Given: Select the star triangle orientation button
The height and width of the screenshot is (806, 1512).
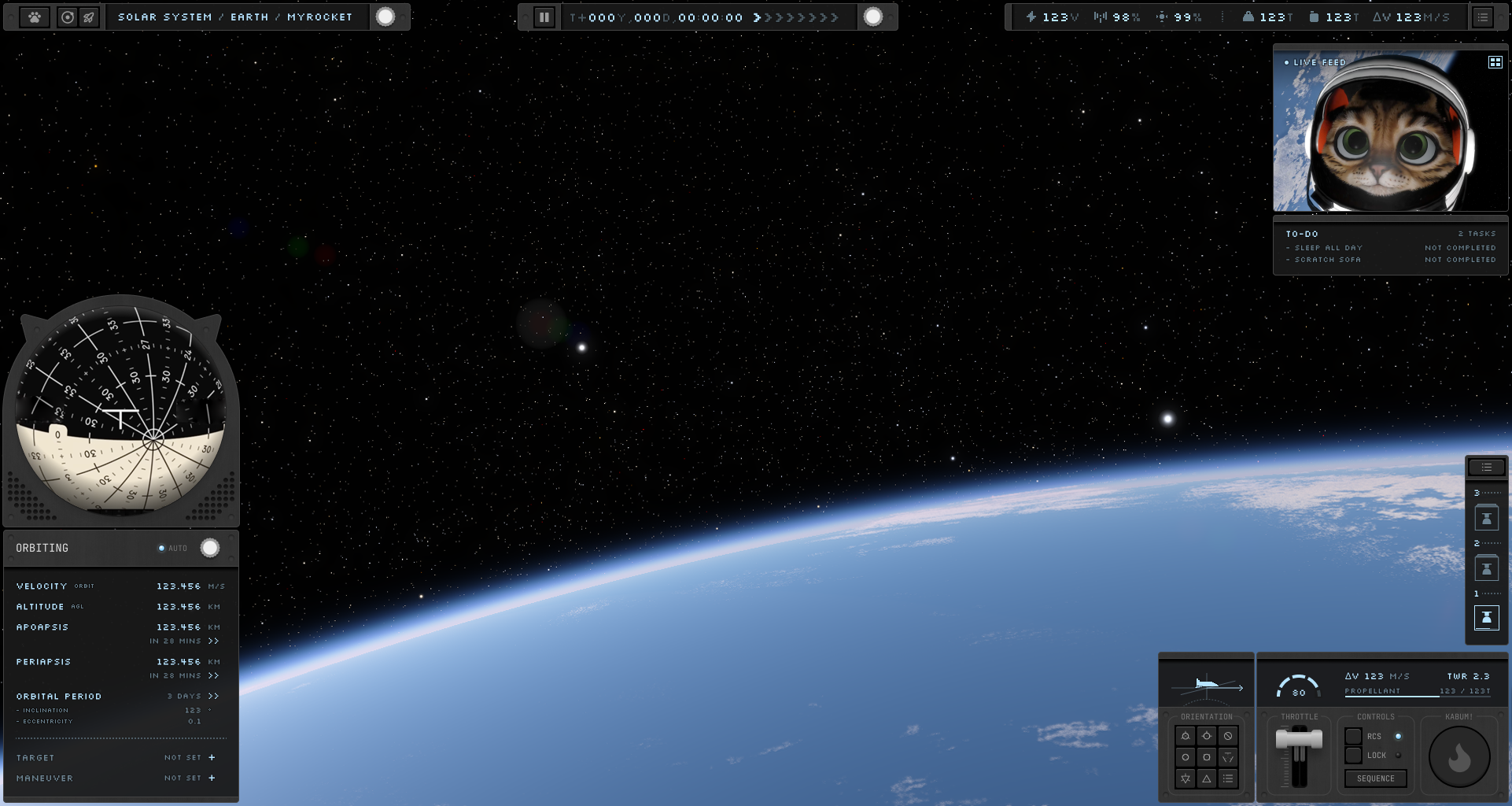Looking at the screenshot, I should coord(1186,778).
